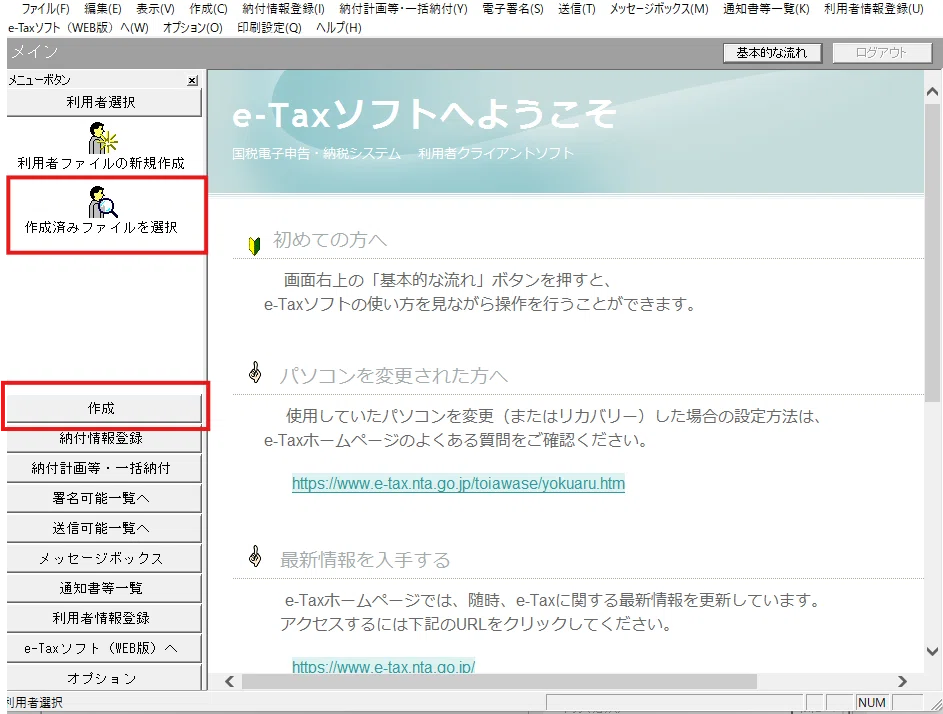Open the 通知書等一覧(K) menu

(x=766, y=9)
